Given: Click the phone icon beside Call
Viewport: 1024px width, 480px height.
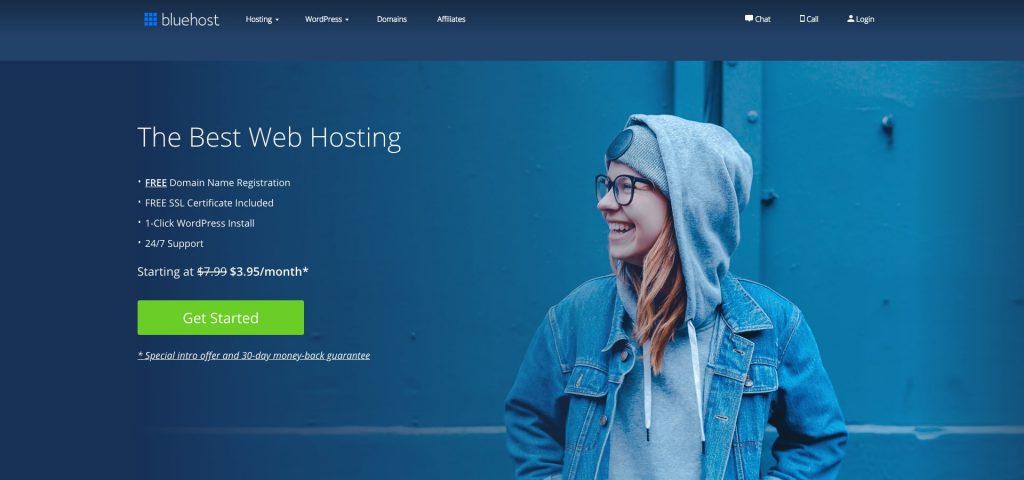Looking at the screenshot, I should tap(802, 19).
